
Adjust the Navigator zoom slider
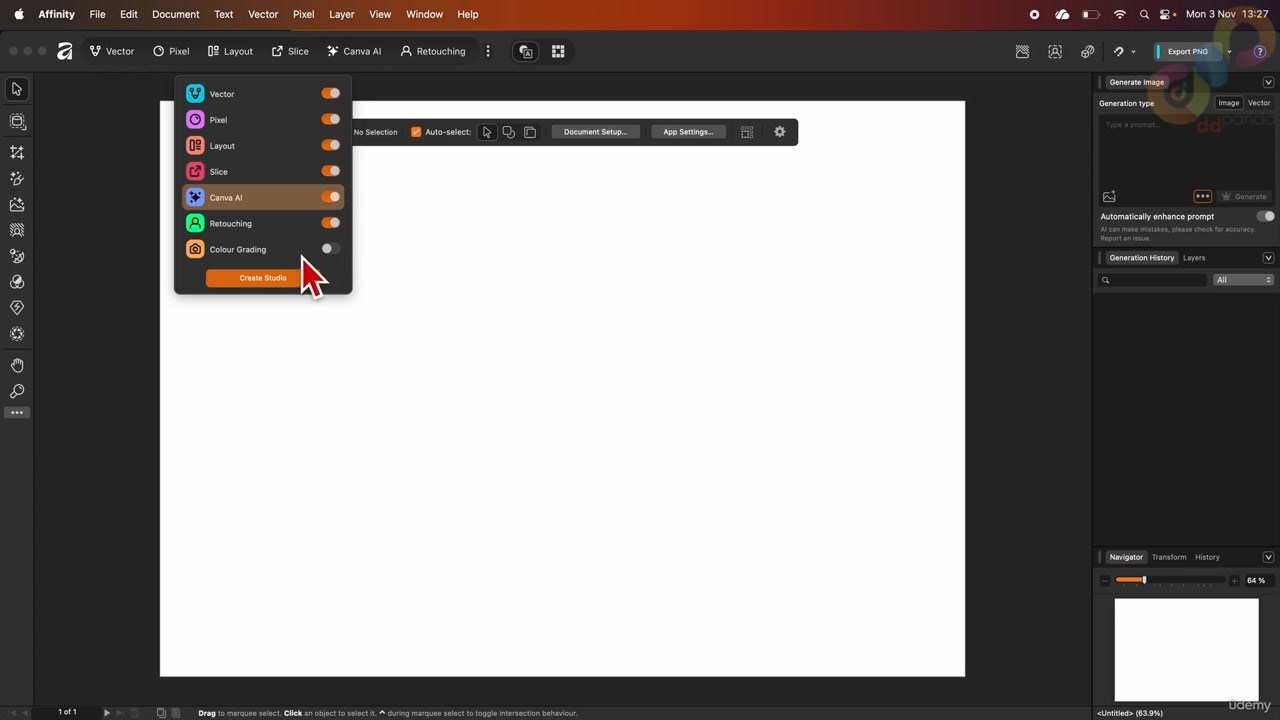[1169, 580]
